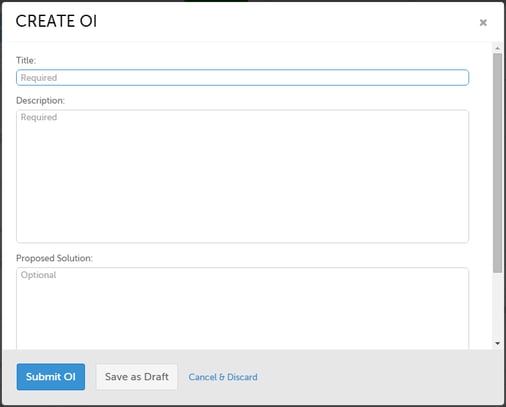Screen dimensions: 506x407
Task: Click the 'Title:' field label
Action: pyautogui.click(x=26, y=60)
